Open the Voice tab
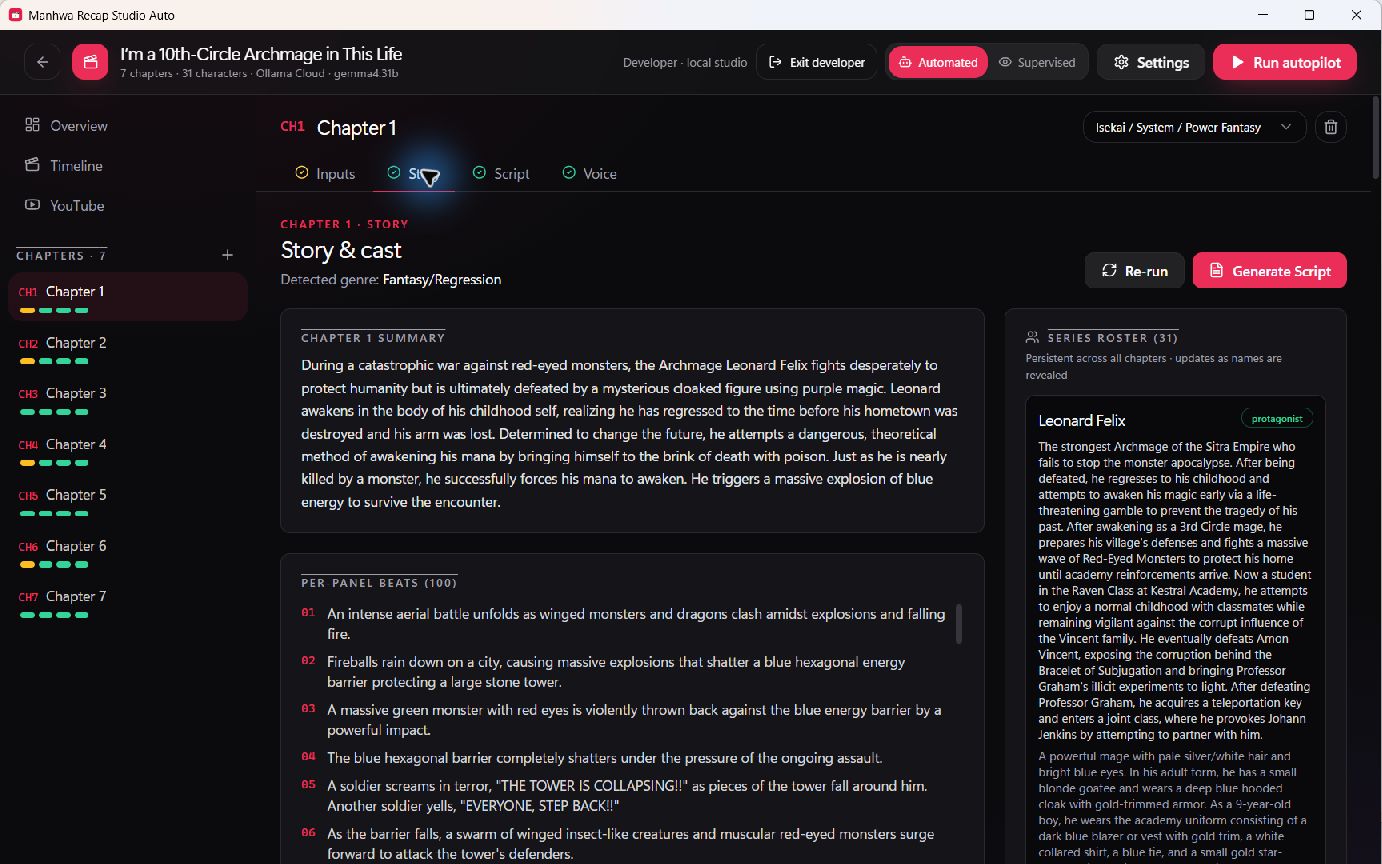1382x864 pixels. click(x=589, y=173)
